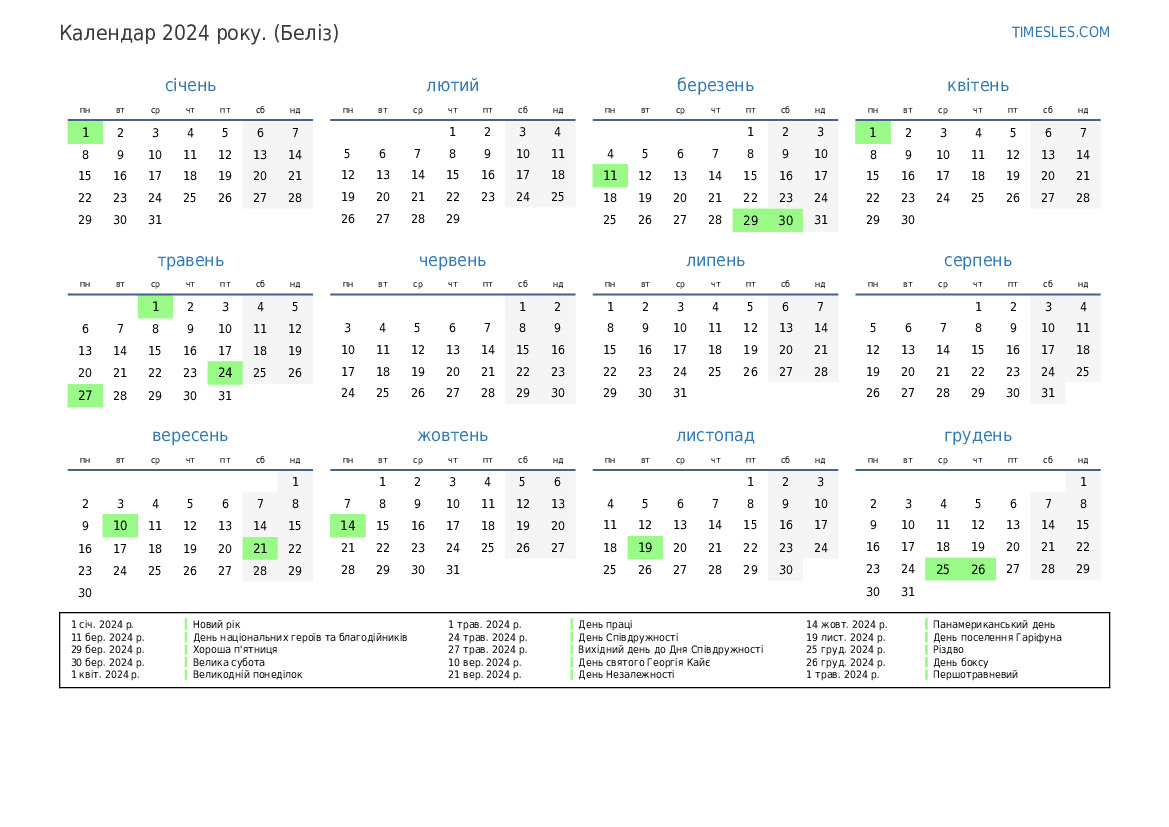Open the TIMESLES.COM link
1169x827 pixels.
coord(1060,32)
